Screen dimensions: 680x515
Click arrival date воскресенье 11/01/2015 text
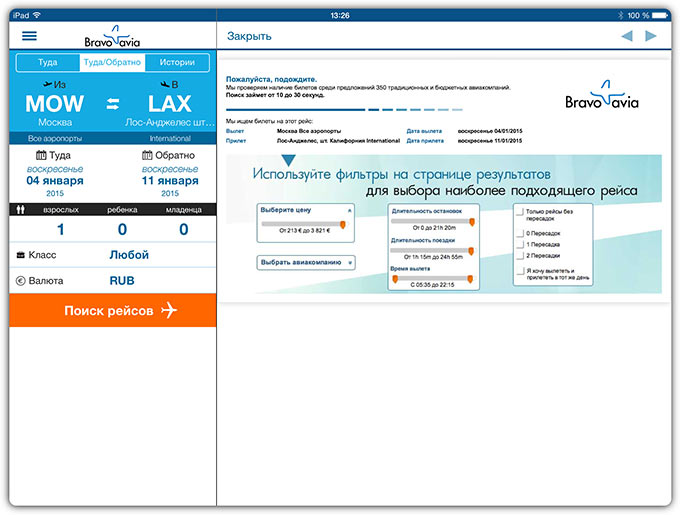[490, 141]
